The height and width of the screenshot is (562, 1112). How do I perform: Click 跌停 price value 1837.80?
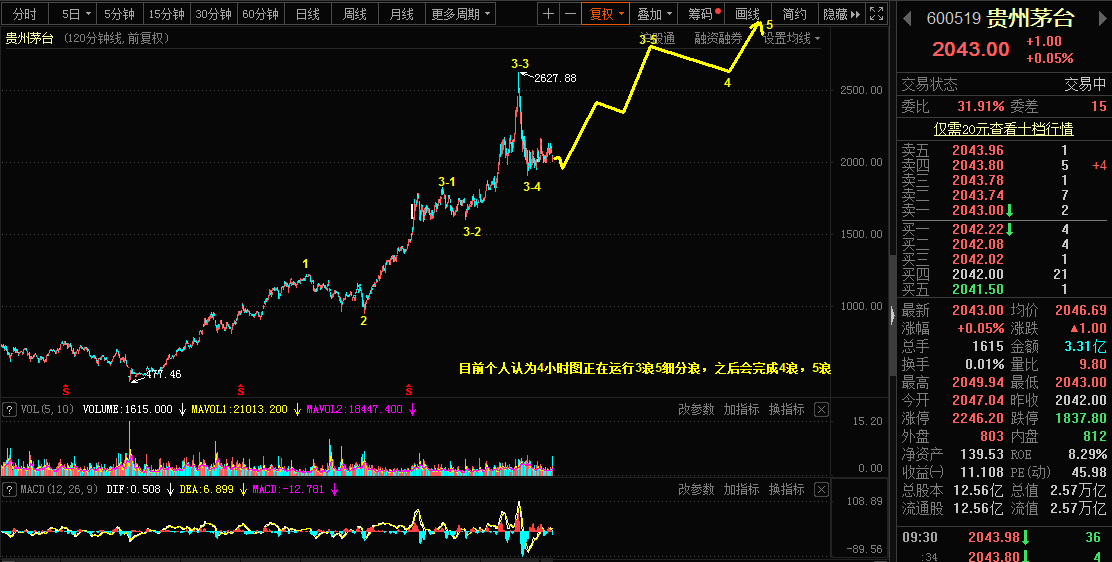(1081, 419)
